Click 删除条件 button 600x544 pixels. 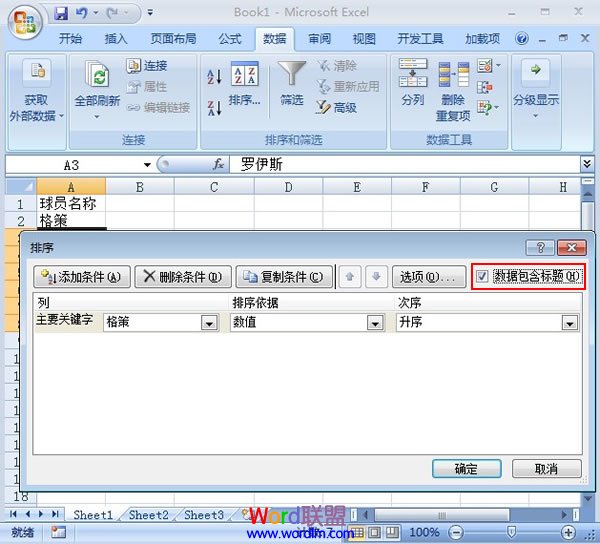coord(183,277)
